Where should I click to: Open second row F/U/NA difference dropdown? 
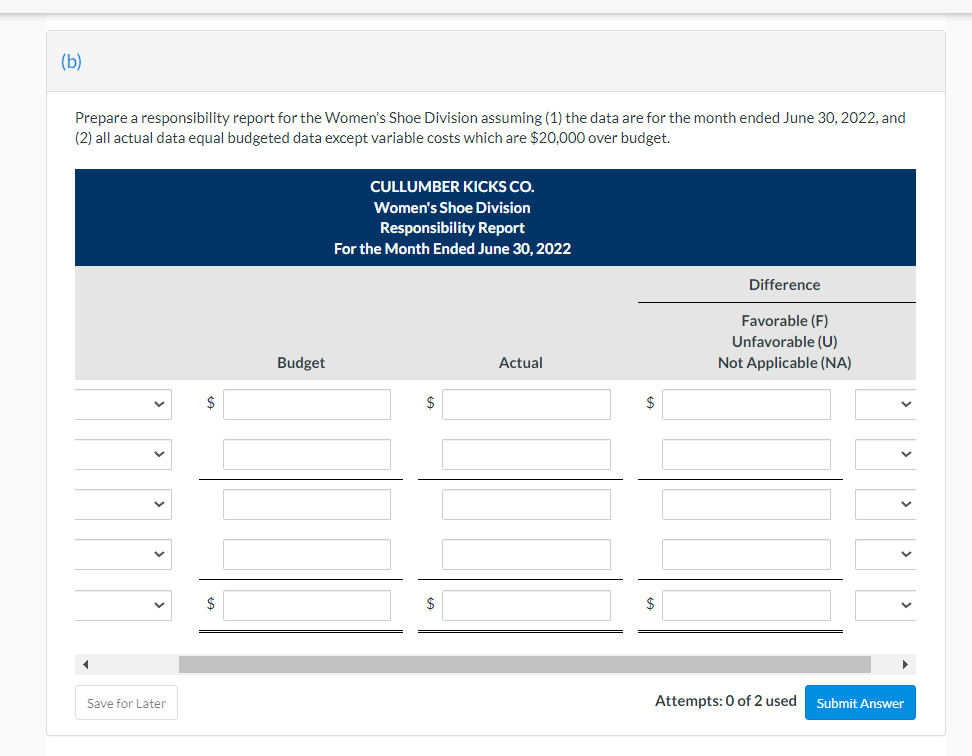point(885,454)
